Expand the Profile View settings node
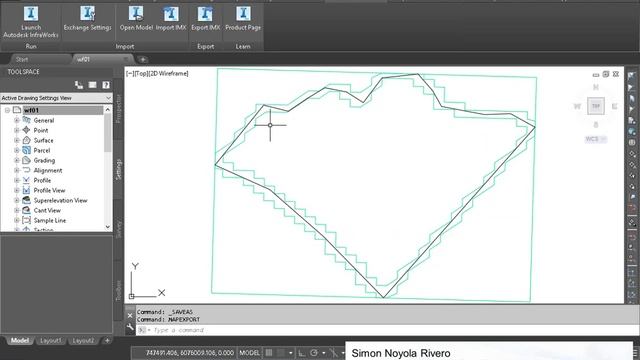640x360 pixels. [17, 190]
